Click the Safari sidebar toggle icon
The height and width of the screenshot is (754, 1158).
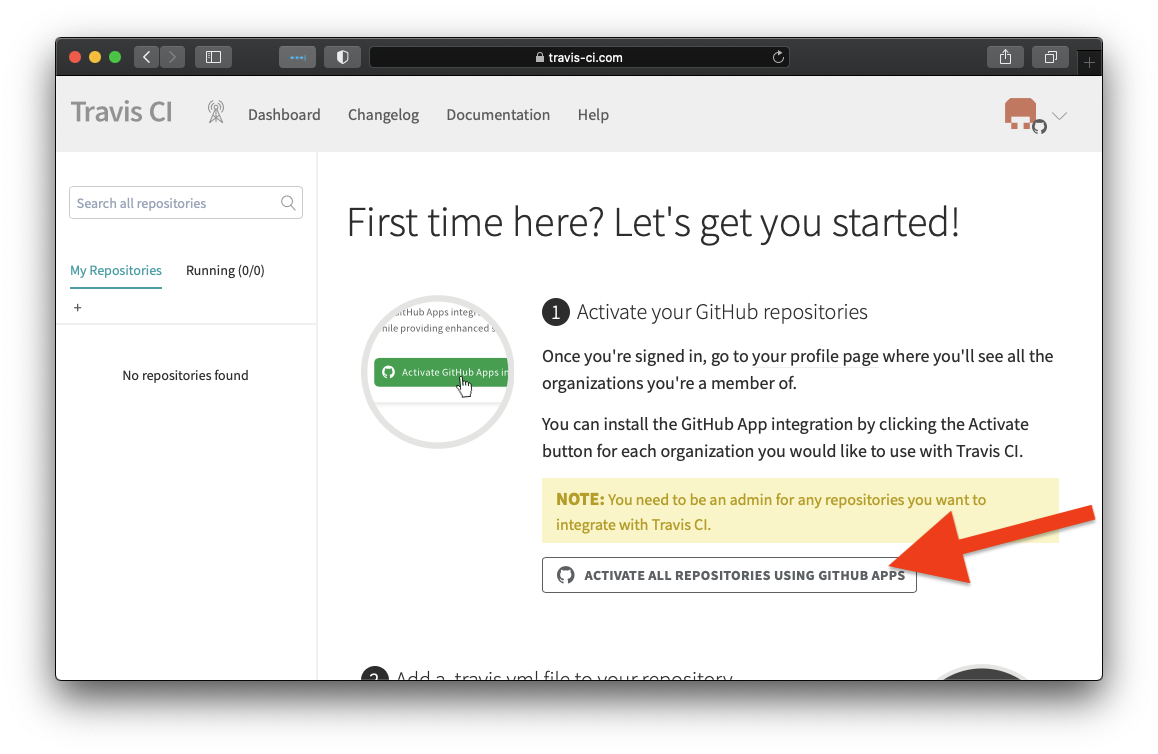213,57
